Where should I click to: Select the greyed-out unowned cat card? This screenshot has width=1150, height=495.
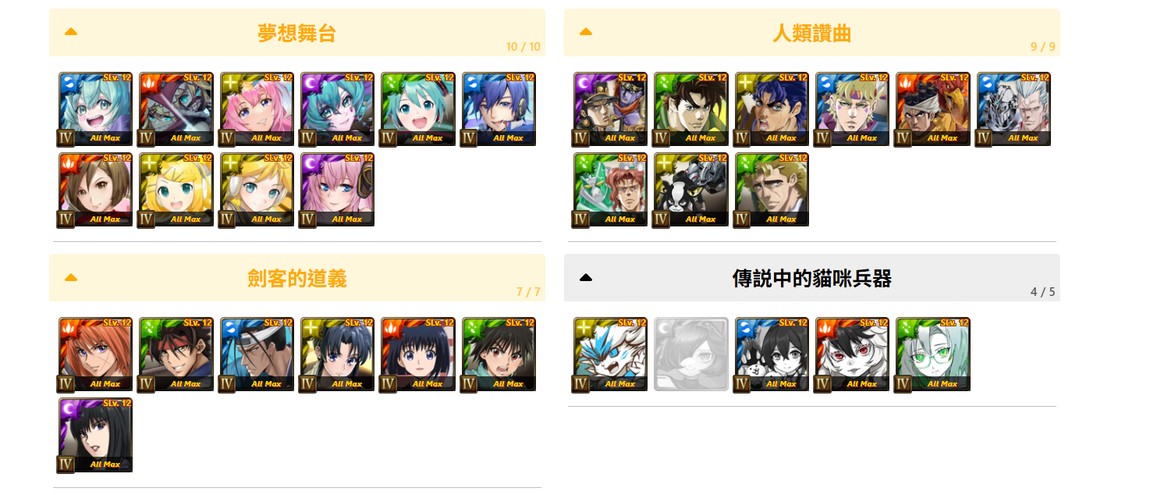tap(691, 354)
